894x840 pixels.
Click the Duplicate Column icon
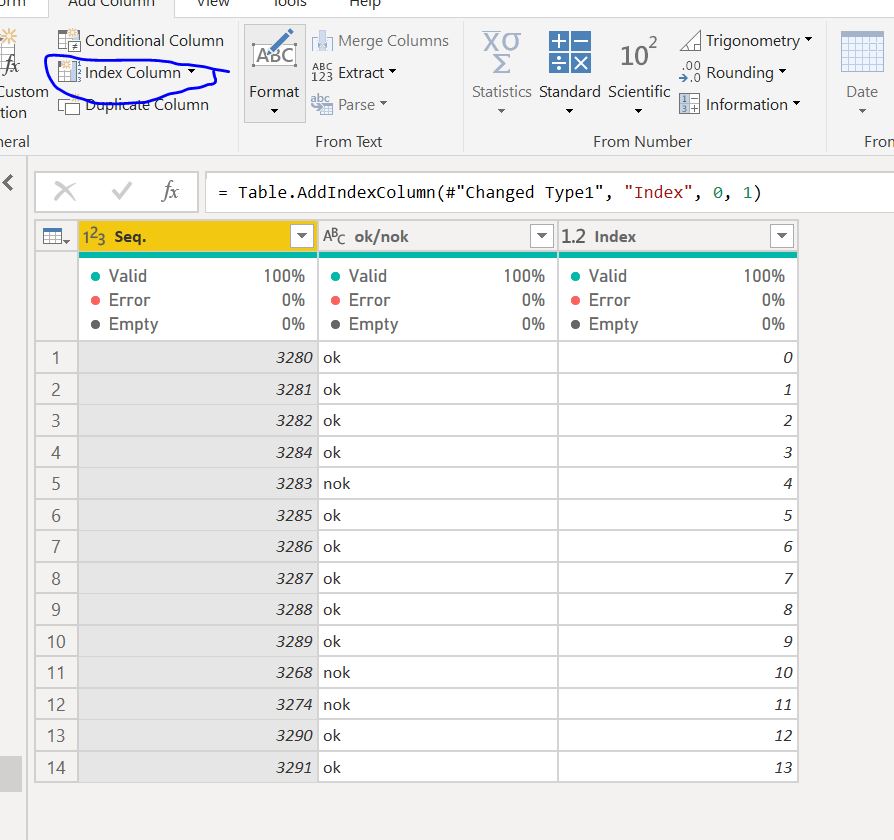tap(69, 105)
